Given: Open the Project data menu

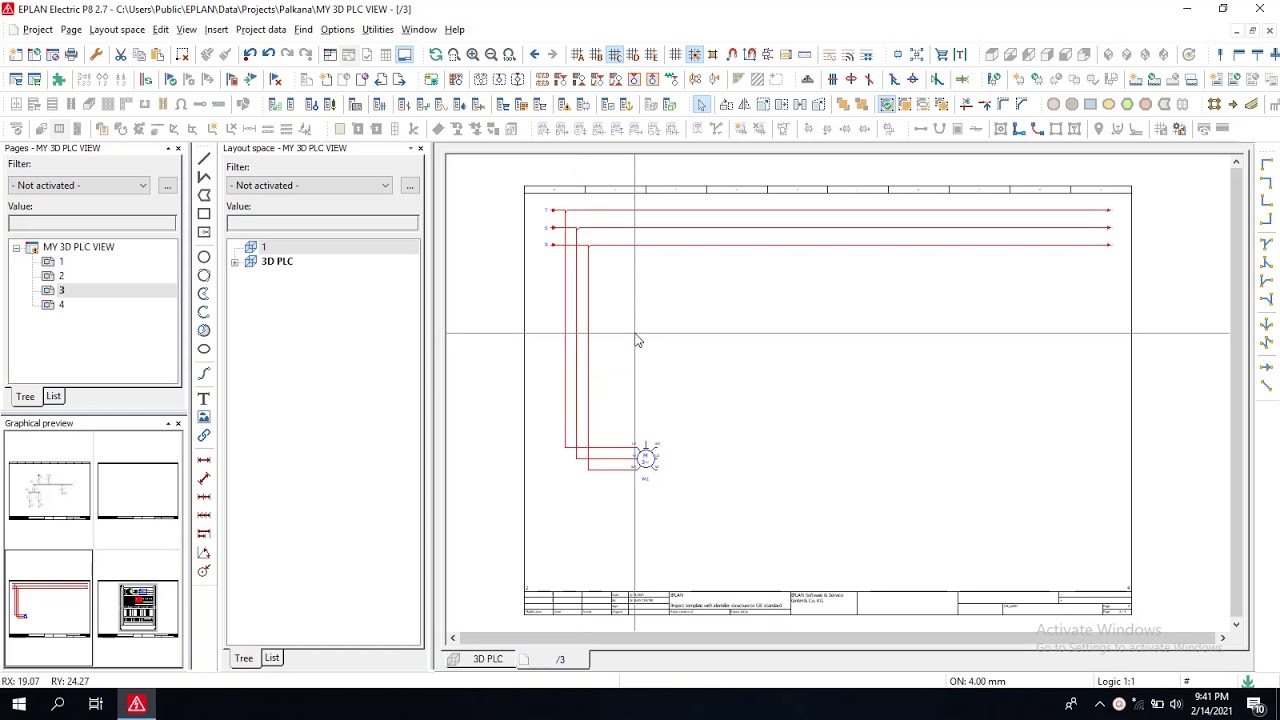Looking at the screenshot, I should point(261,30).
